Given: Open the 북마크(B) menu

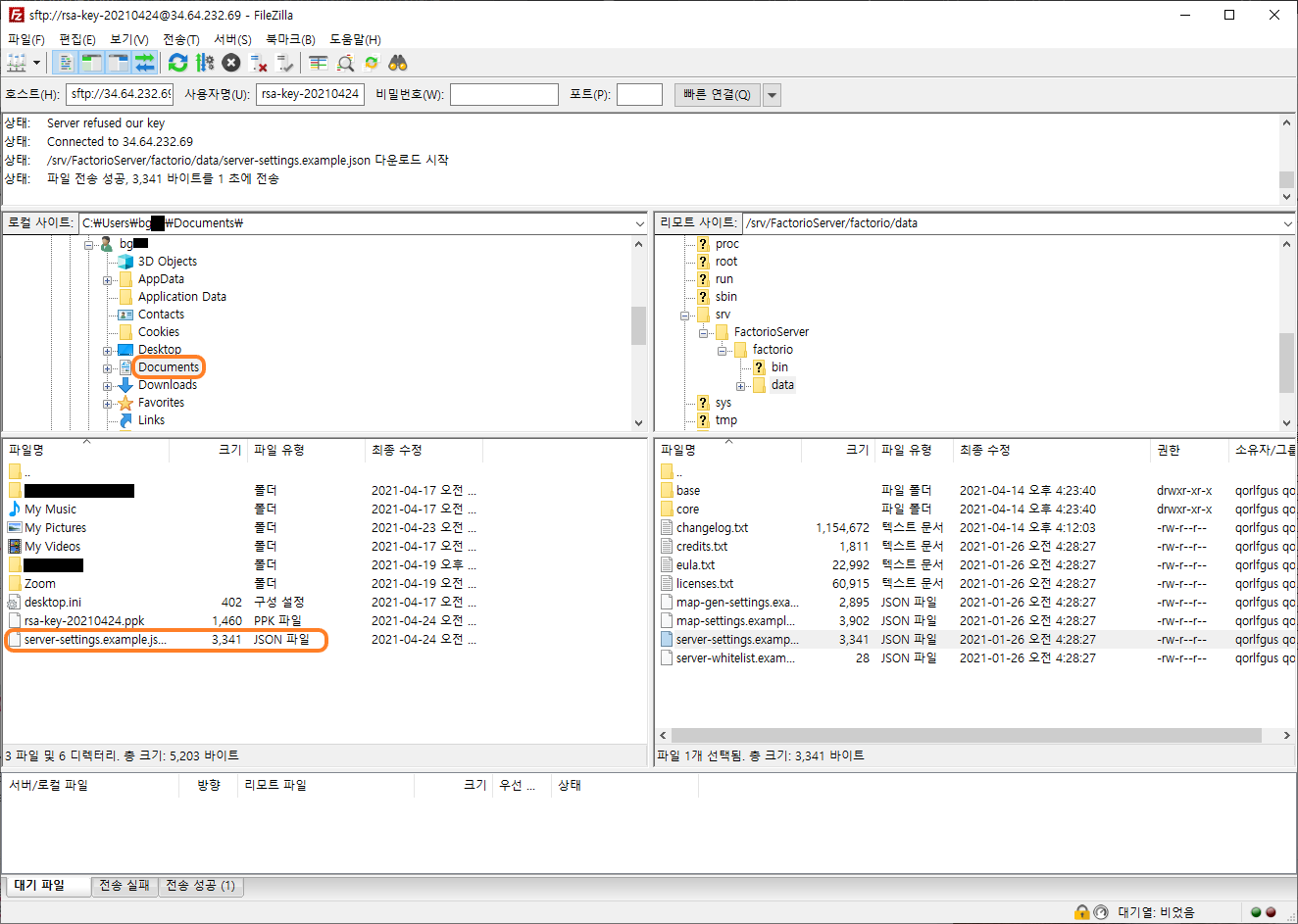Looking at the screenshot, I should tap(291, 39).
